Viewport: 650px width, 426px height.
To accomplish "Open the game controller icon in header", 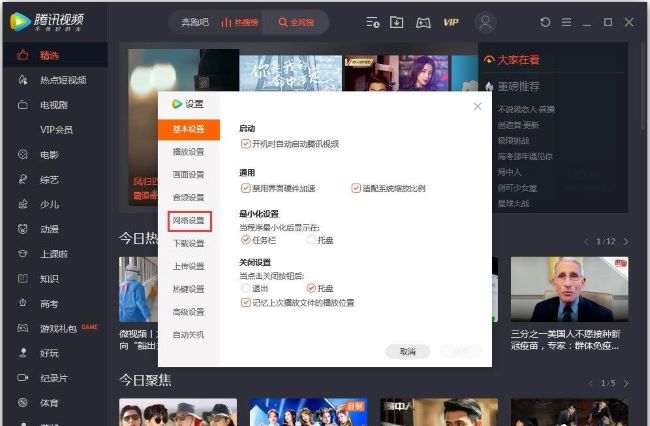I will coord(423,21).
